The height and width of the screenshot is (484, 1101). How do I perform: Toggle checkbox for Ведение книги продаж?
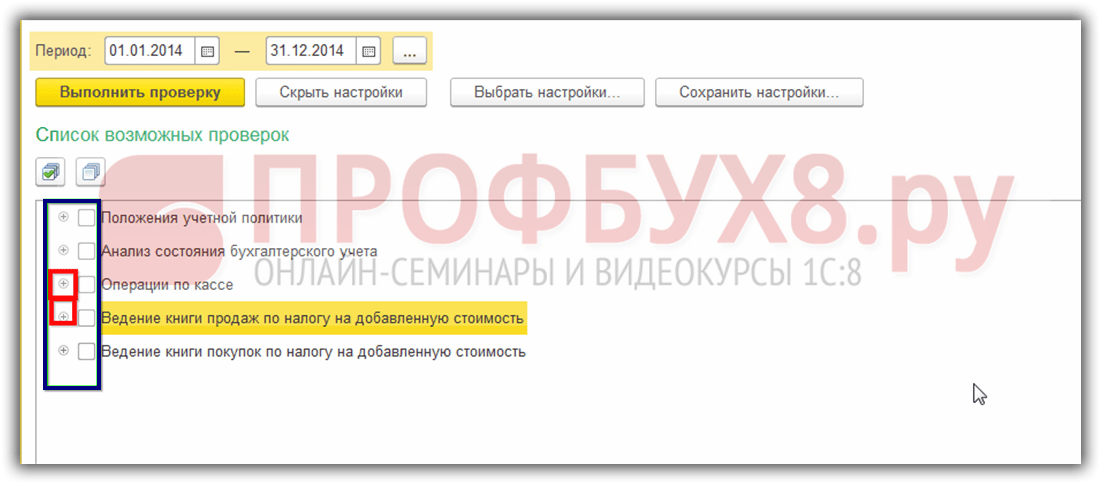[87, 318]
